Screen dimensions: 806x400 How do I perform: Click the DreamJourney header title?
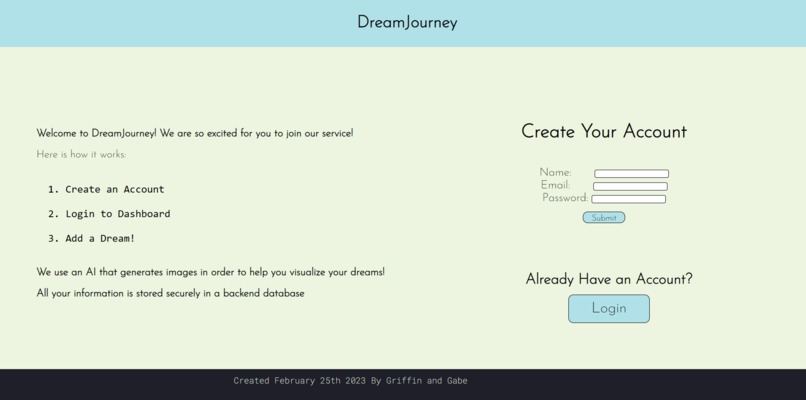407,23
